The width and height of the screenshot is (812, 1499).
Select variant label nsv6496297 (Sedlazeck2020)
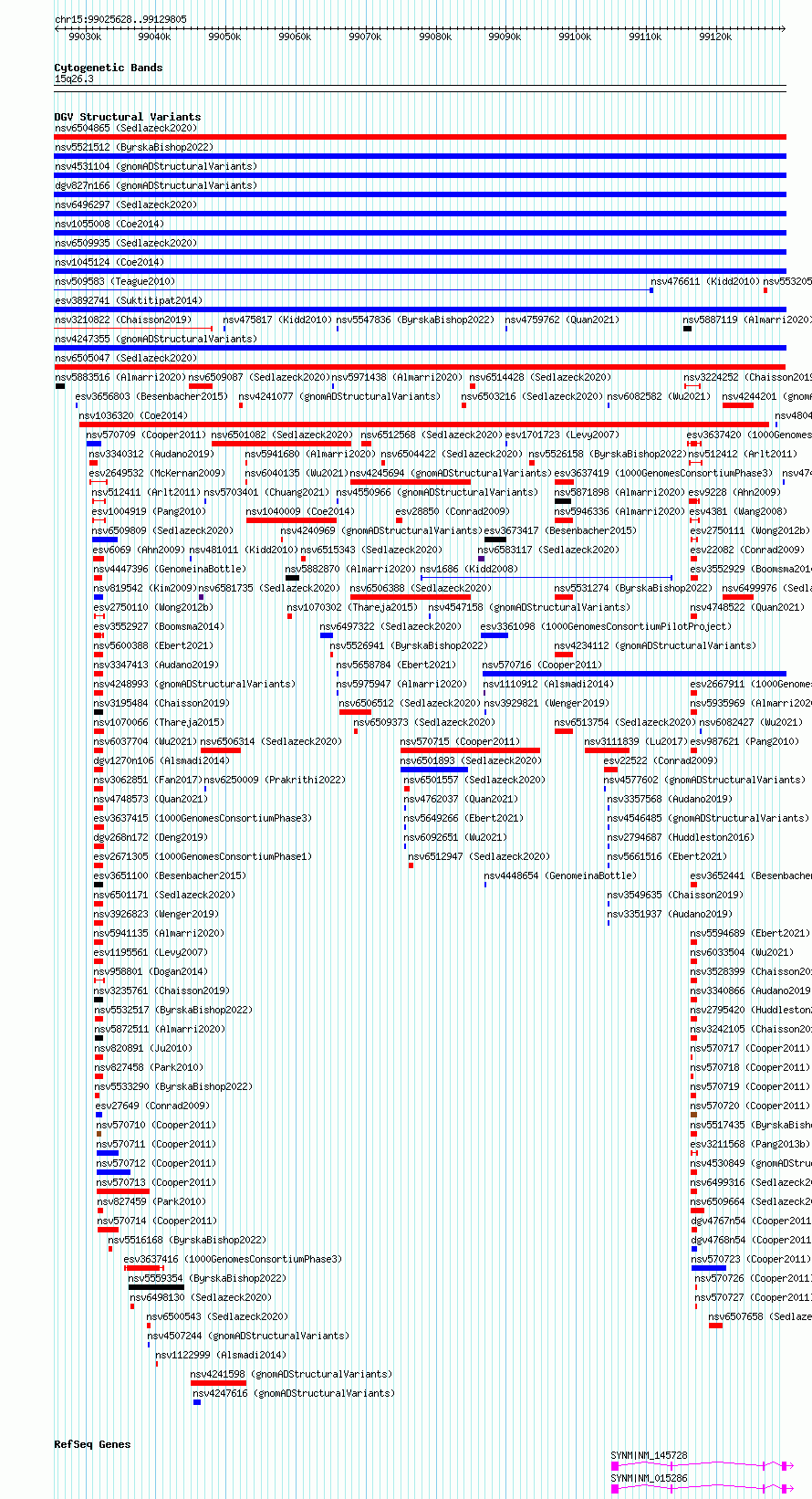125,204
